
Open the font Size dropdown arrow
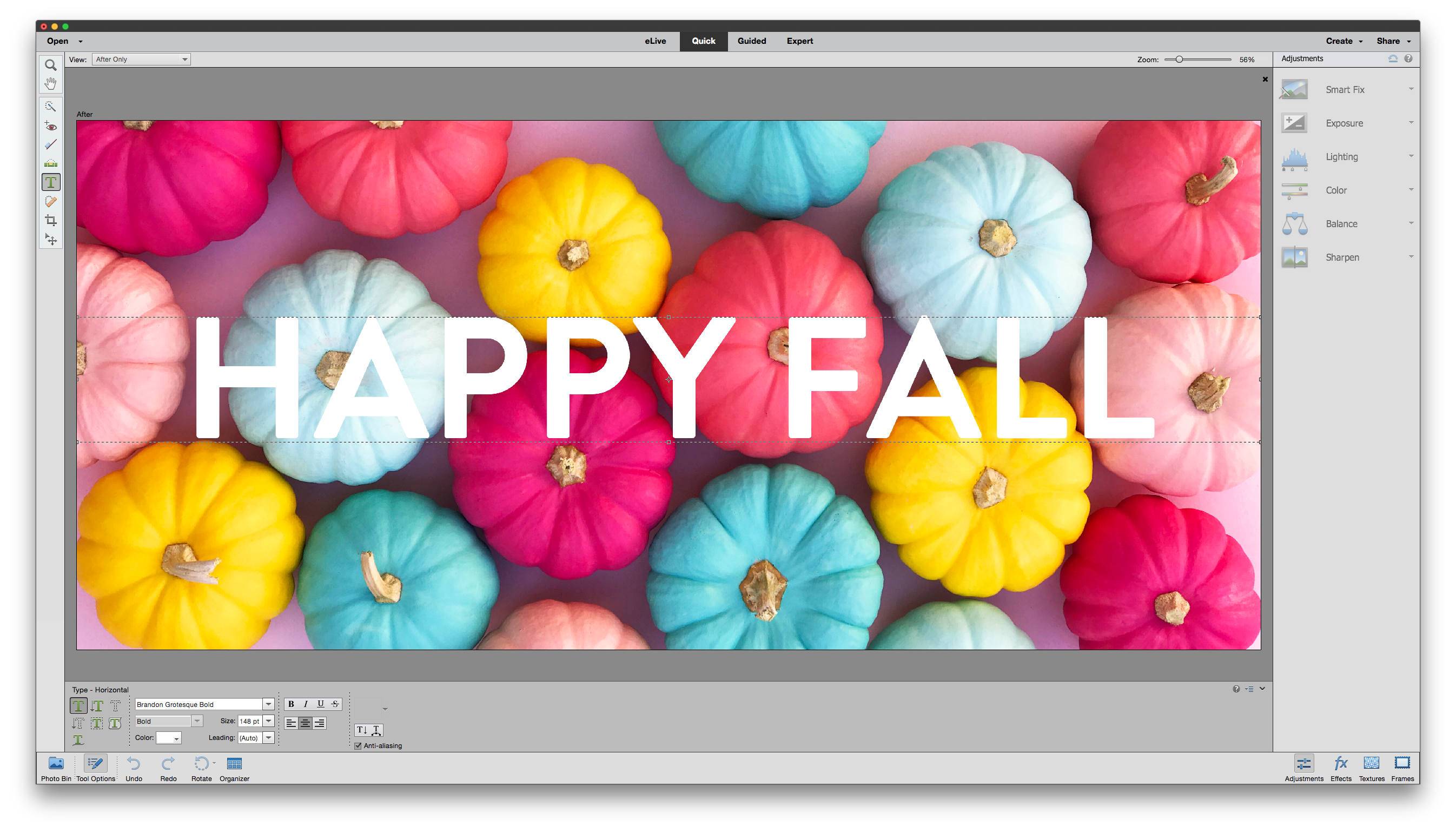point(268,721)
